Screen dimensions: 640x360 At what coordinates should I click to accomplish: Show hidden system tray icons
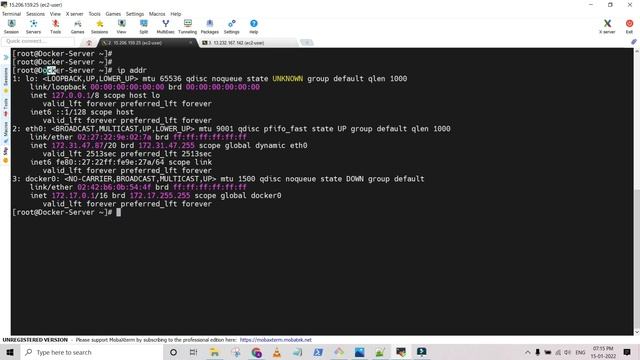coord(527,352)
